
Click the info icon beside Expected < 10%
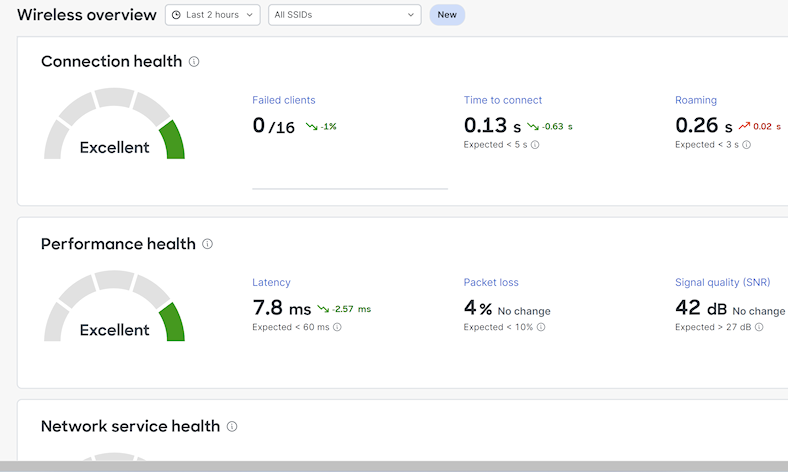point(541,327)
